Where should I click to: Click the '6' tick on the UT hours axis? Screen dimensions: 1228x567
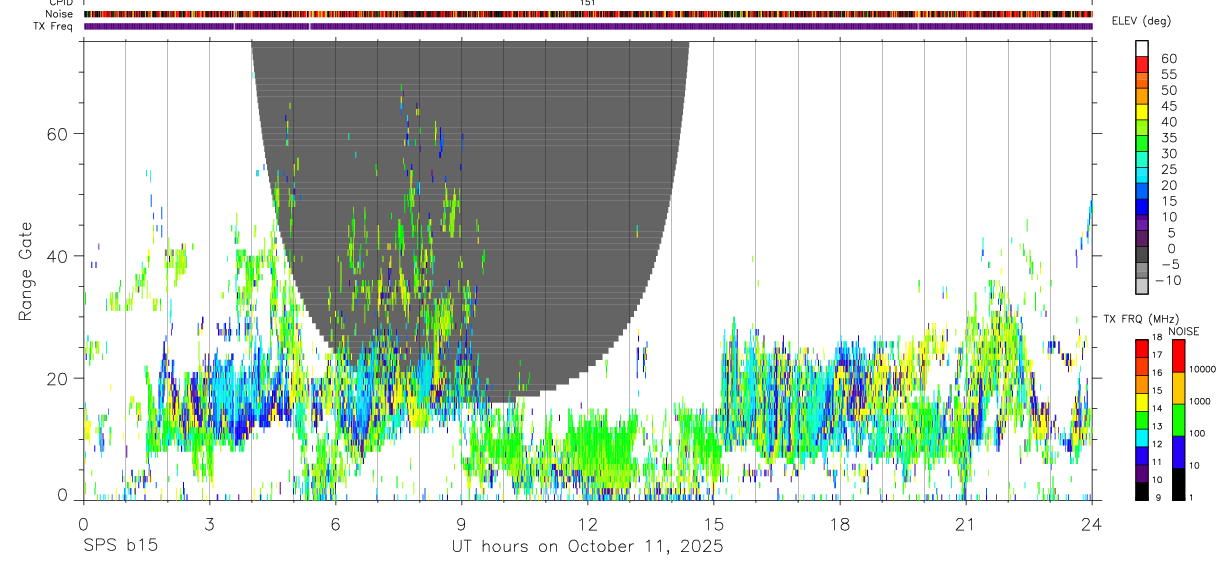pyautogui.click(x=335, y=523)
